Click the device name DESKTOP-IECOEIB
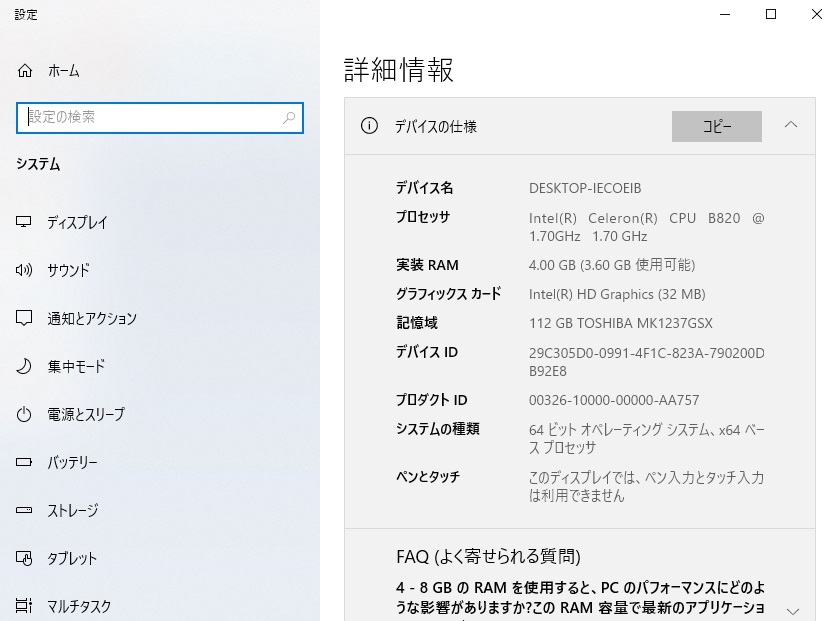Viewport: 833px width, 621px height. pos(585,188)
